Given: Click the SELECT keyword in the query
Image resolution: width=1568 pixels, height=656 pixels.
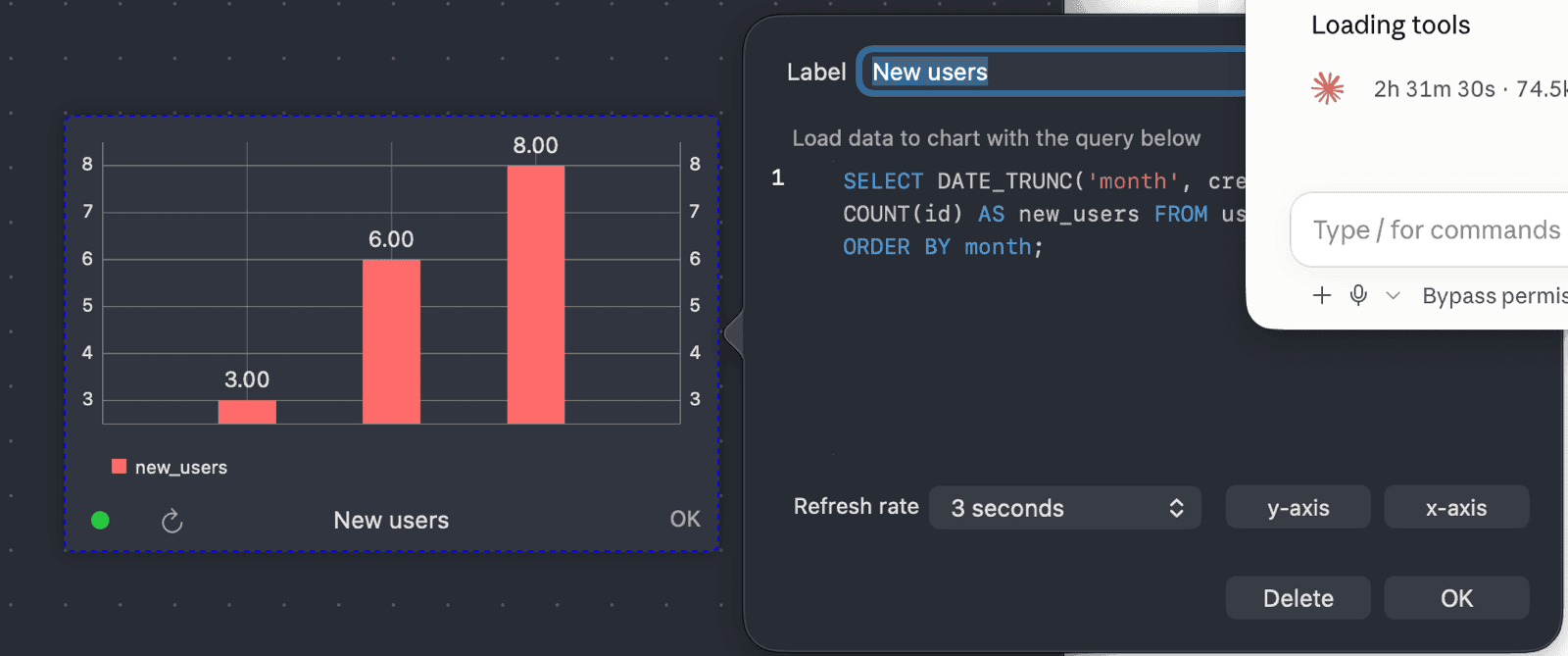Looking at the screenshot, I should [883, 181].
